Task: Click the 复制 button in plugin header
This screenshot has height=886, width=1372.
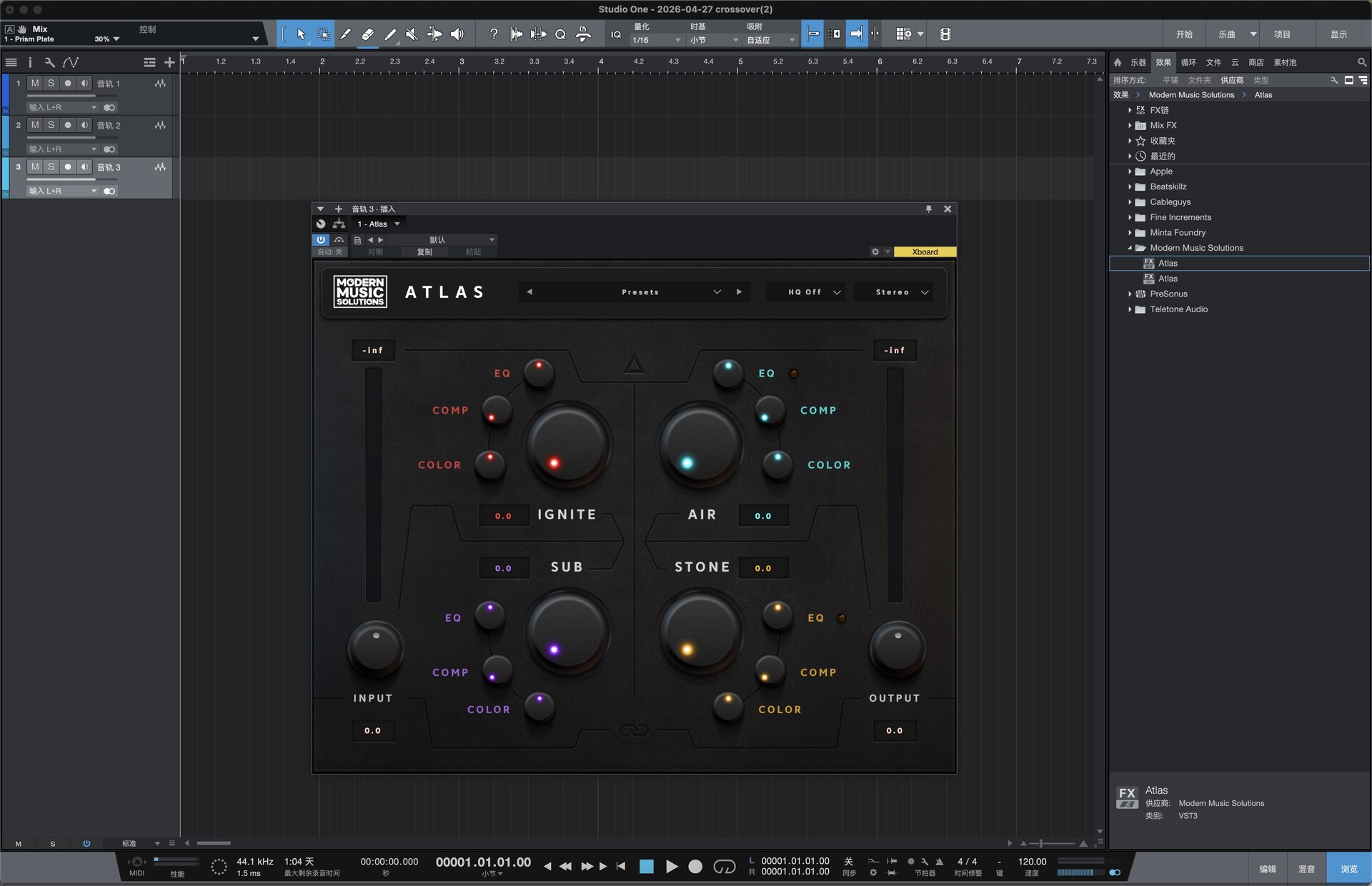Action: 424,252
